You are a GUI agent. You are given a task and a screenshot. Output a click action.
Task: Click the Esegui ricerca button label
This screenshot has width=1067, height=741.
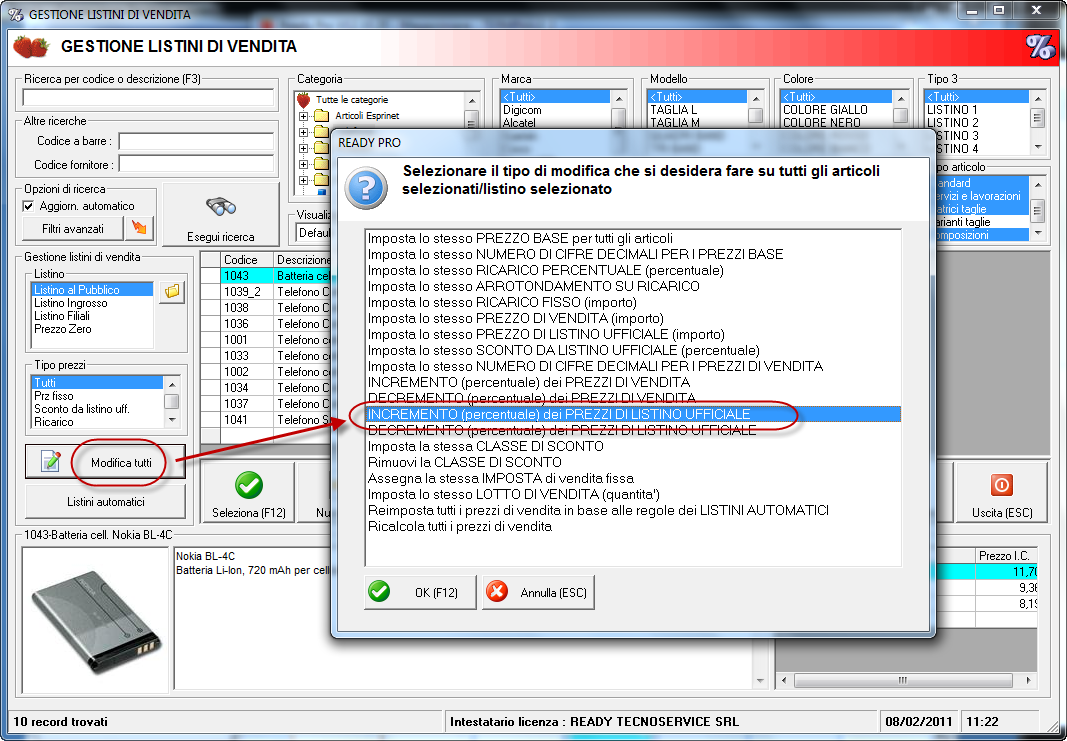pyautogui.click(x=220, y=237)
